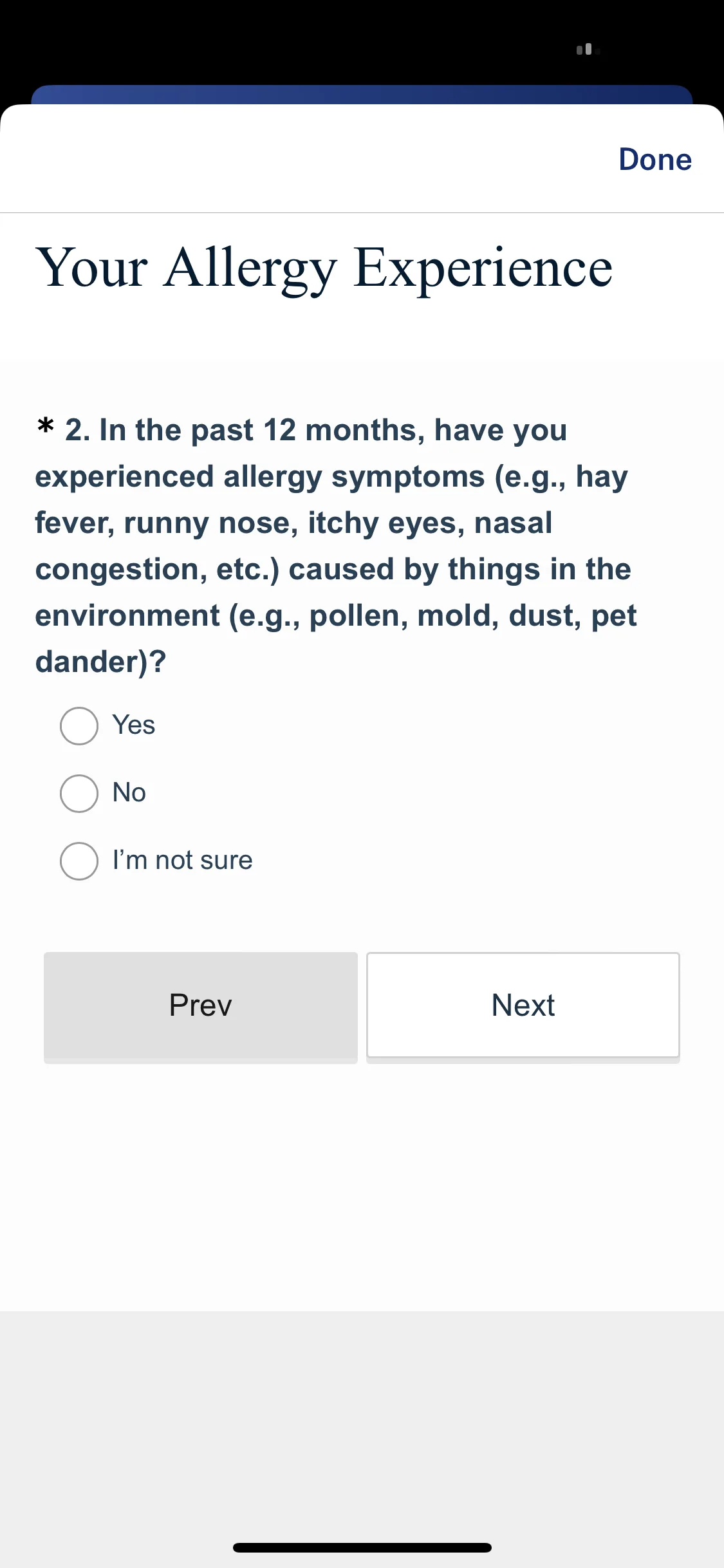This screenshot has height=1568, width=724.
Task: Tap the 'No' answer label text
Action: pos(129,792)
